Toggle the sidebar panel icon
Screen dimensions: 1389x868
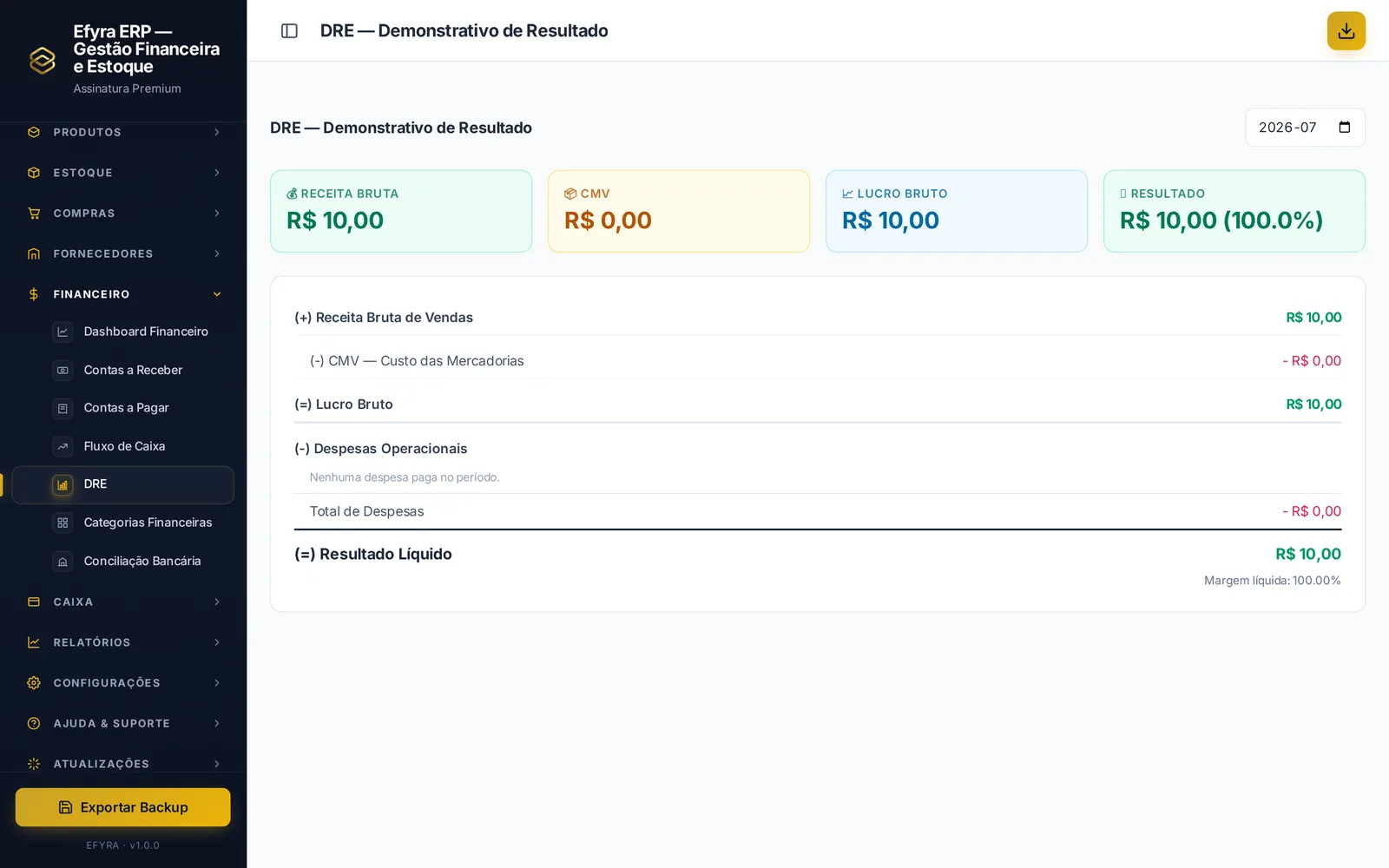[289, 30]
